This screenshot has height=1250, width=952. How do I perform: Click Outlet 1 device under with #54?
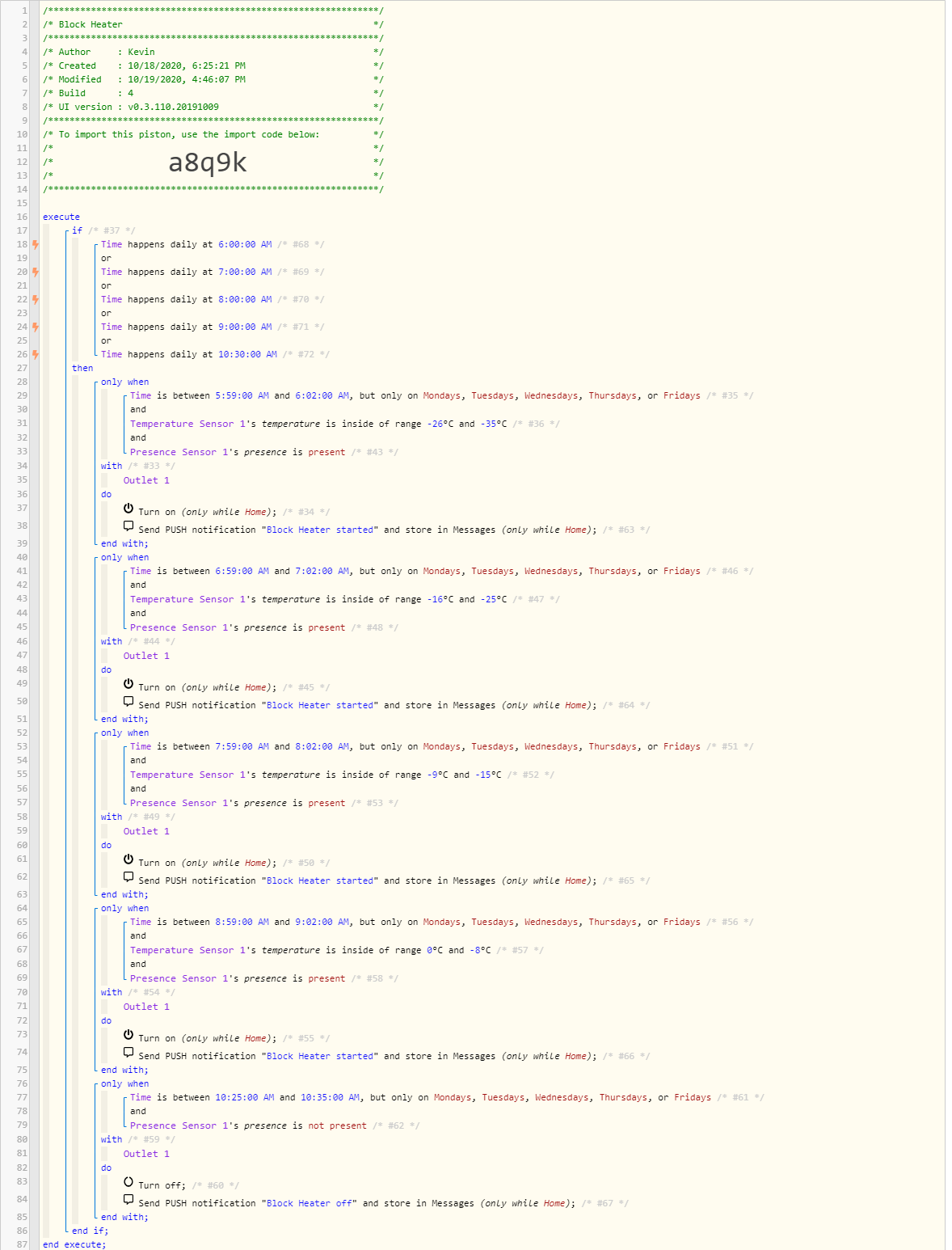(x=146, y=1007)
